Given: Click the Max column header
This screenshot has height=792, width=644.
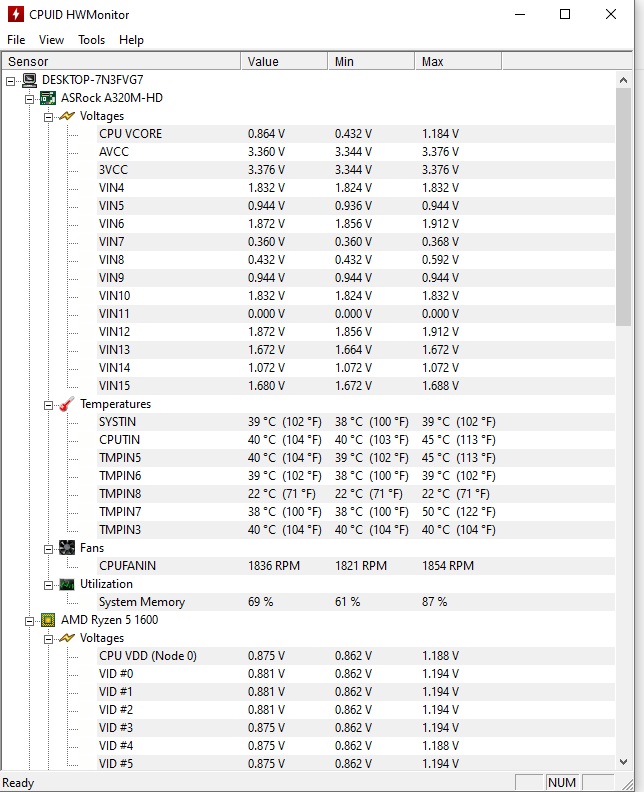Looking at the screenshot, I should click(458, 62).
